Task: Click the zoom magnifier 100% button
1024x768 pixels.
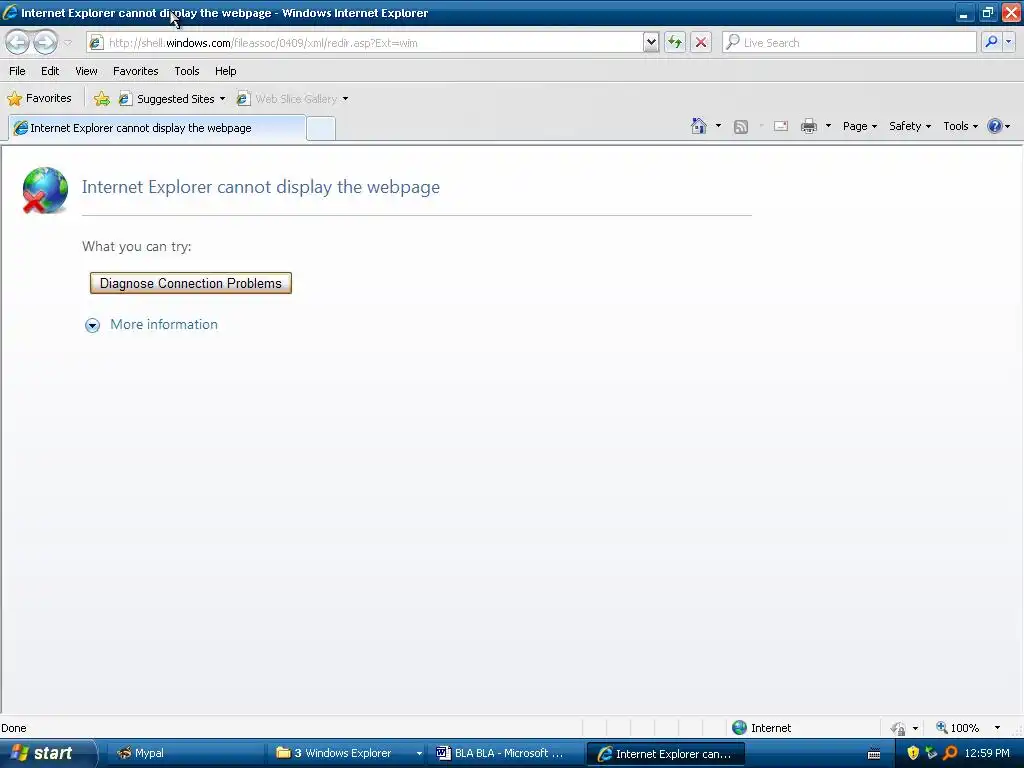Action: pos(957,728)
